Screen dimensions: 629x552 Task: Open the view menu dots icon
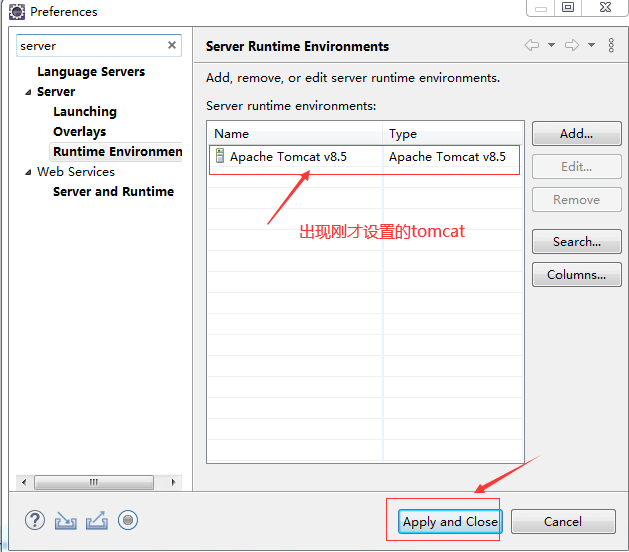[x=611, y=45]
